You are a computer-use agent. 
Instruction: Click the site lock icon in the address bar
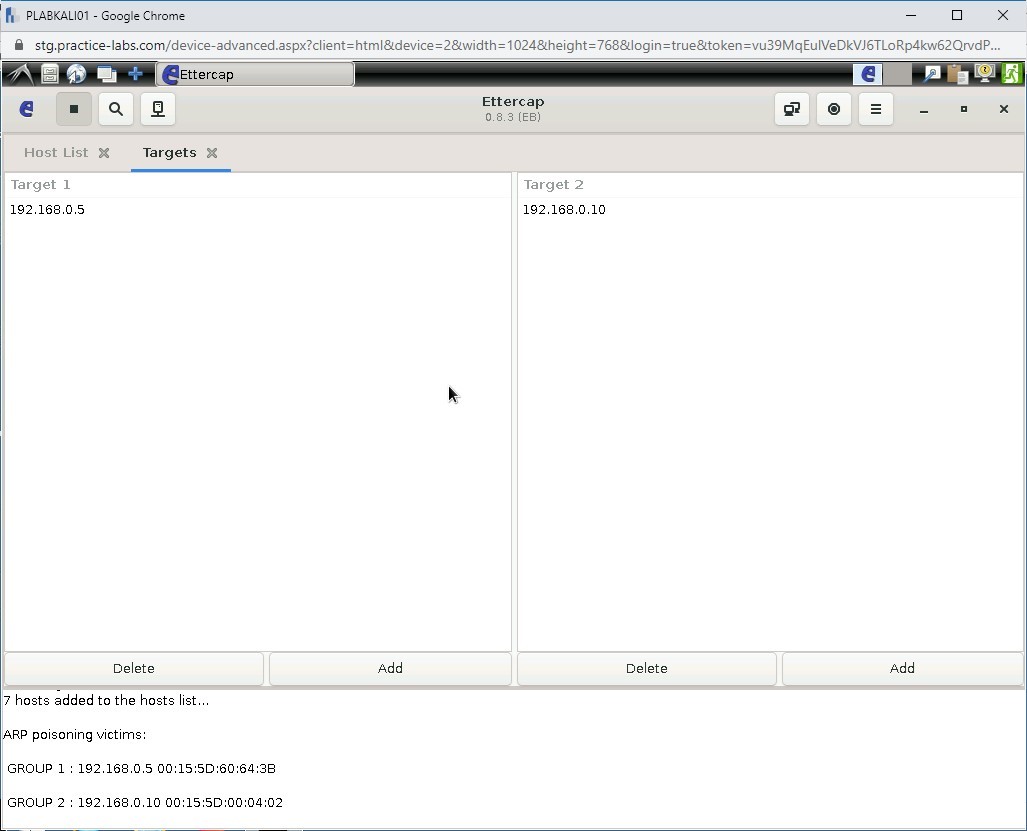pos(17,45)
